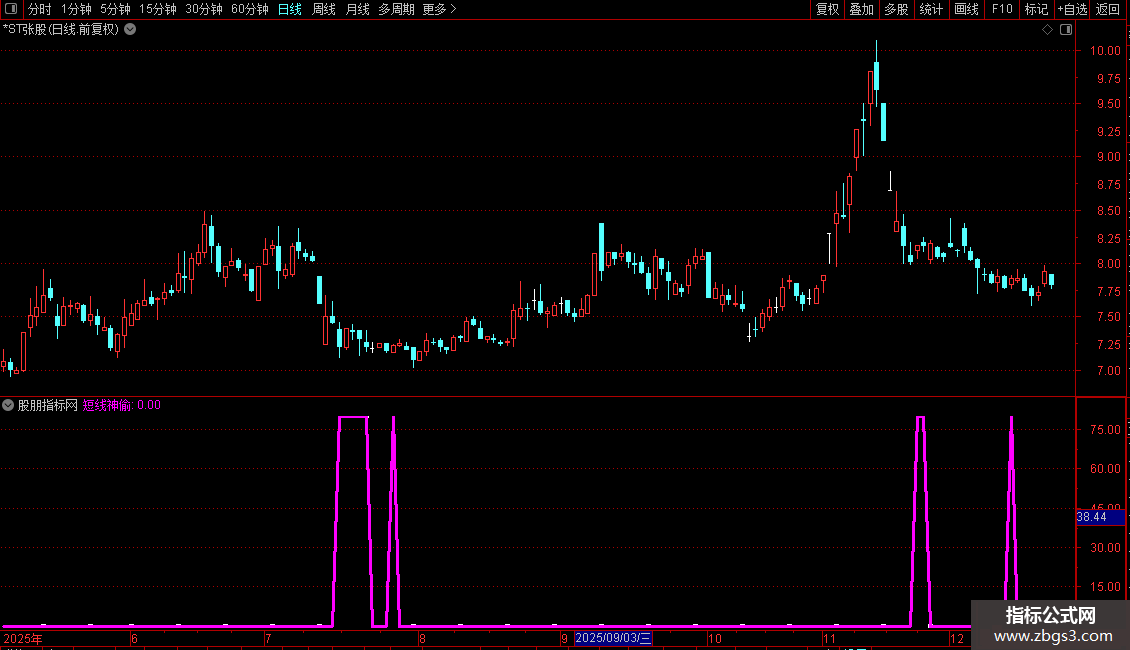Switch to 分时 intraday view

40,9
